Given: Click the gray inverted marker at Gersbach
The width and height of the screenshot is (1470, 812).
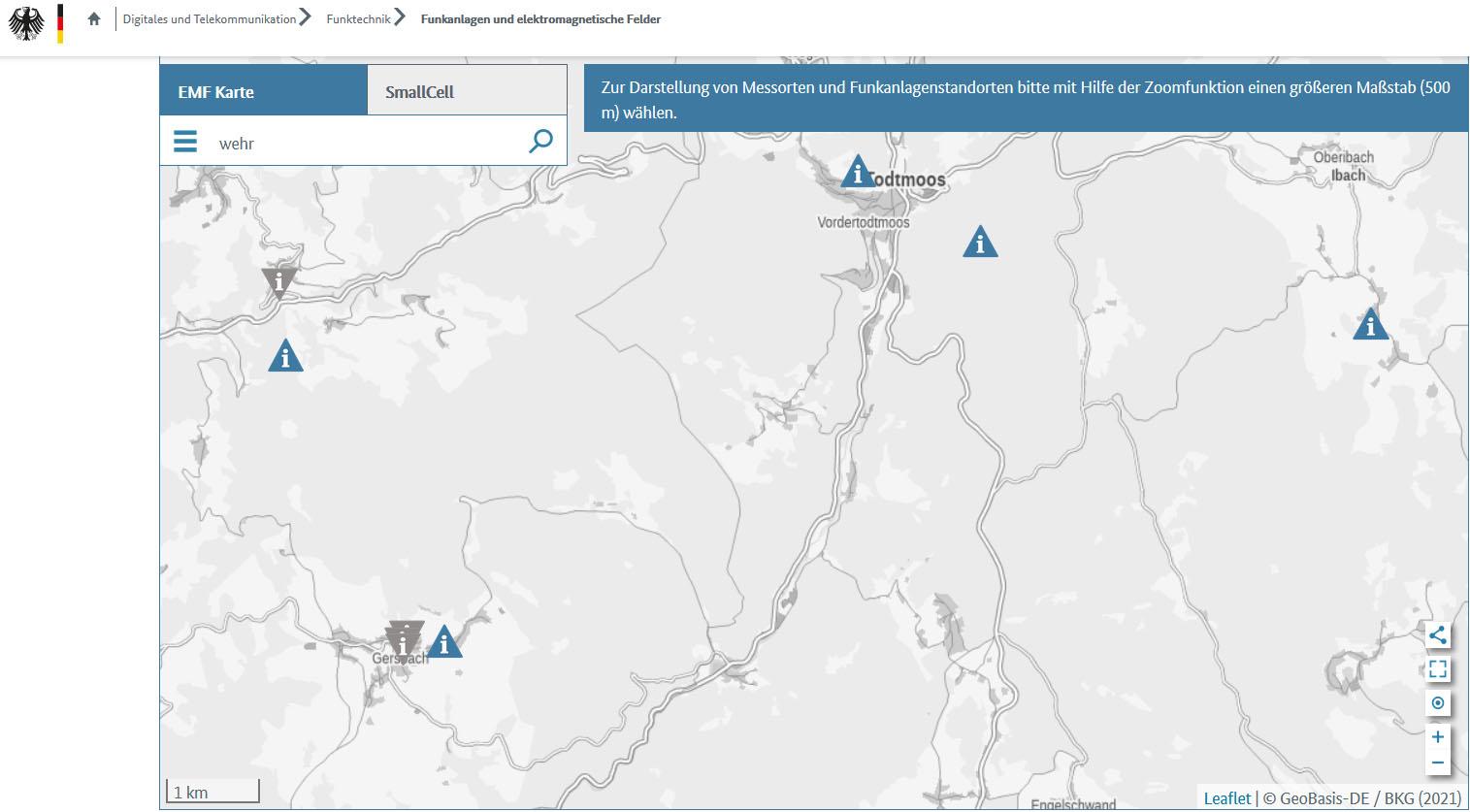Looking at the screenshot, I should (404, 638).
